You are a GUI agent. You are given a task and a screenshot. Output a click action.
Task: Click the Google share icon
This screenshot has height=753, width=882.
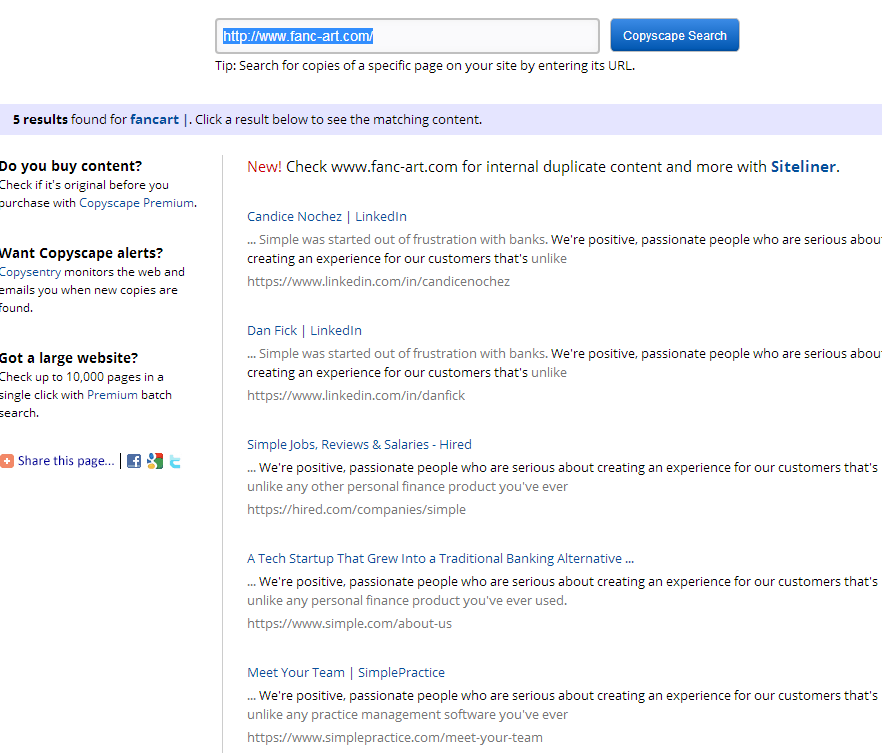(x=155, y=461)
